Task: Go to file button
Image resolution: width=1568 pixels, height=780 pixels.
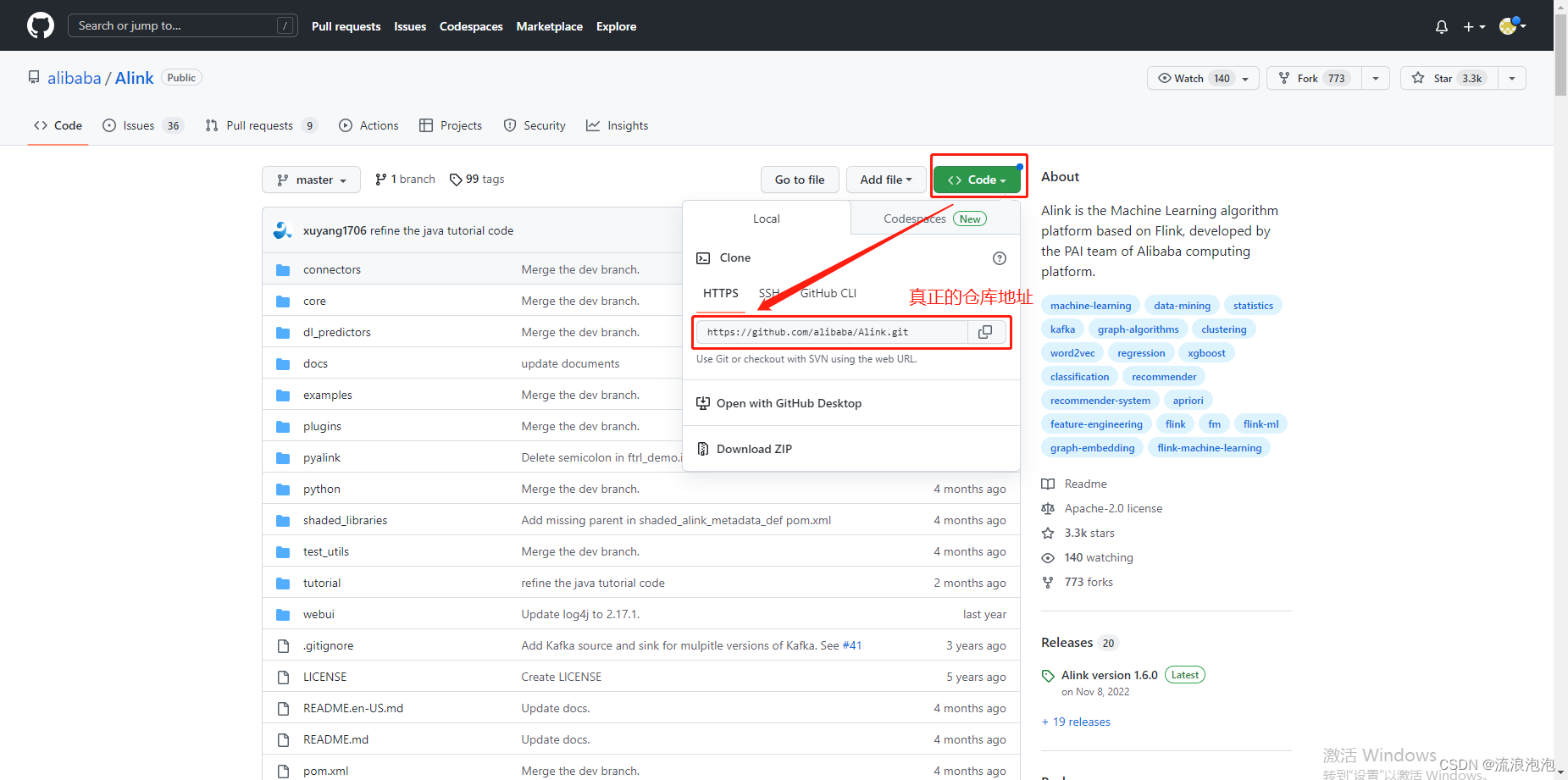Action: tap(800, 180)
